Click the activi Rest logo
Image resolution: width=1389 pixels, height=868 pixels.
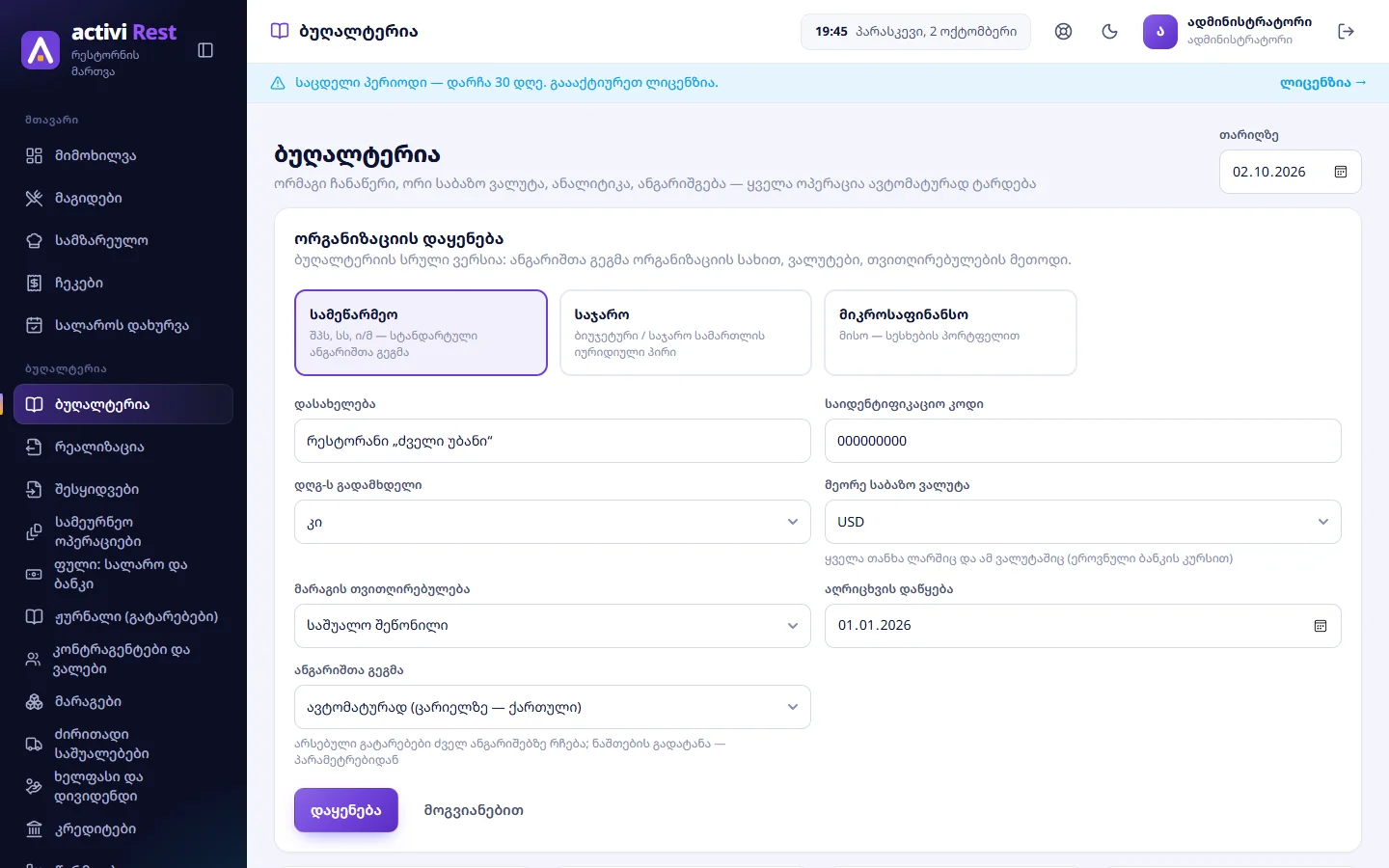pos(41,50)
